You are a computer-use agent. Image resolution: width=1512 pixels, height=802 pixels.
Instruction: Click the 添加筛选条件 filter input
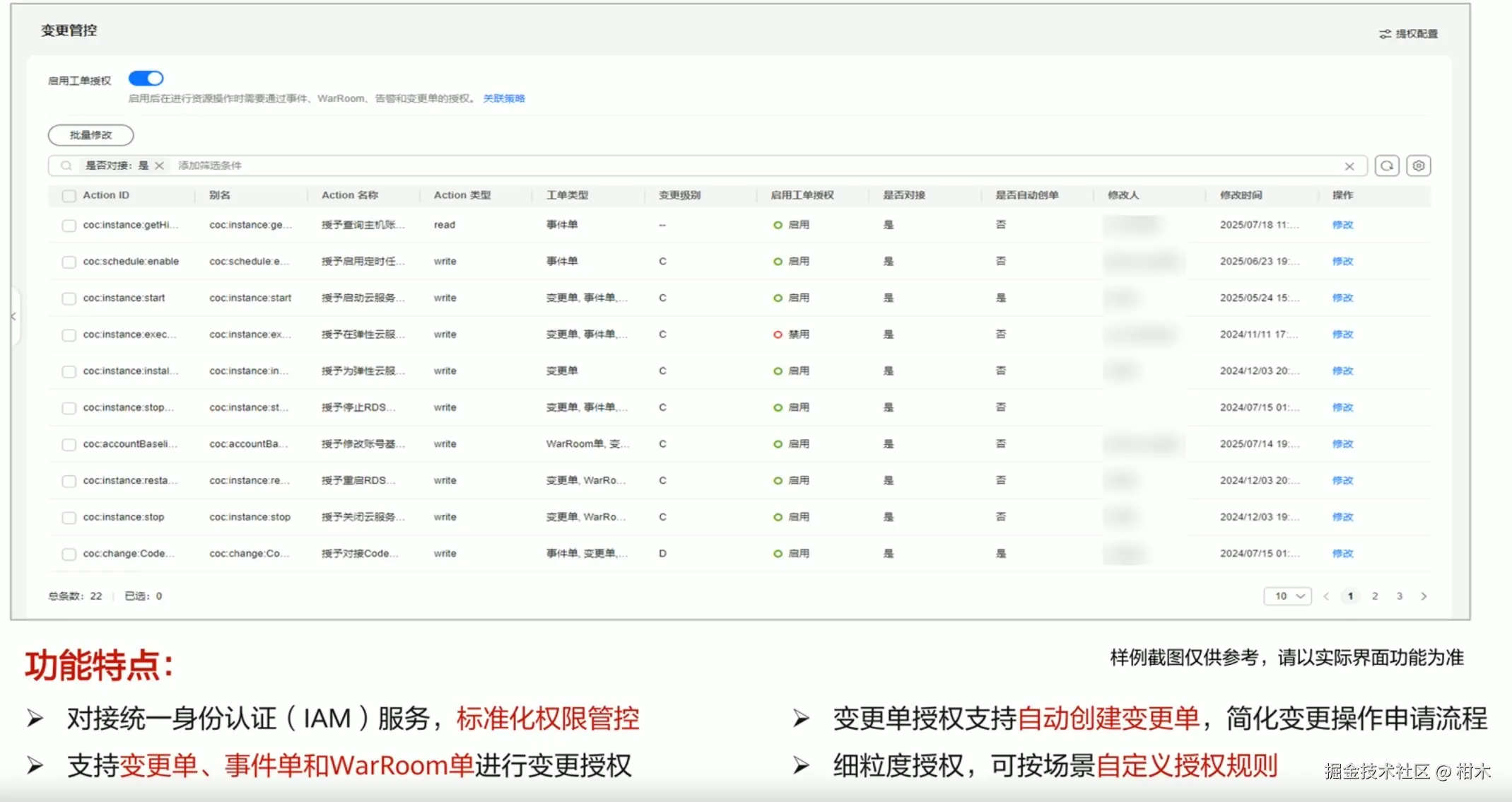(x=210, y=165)
